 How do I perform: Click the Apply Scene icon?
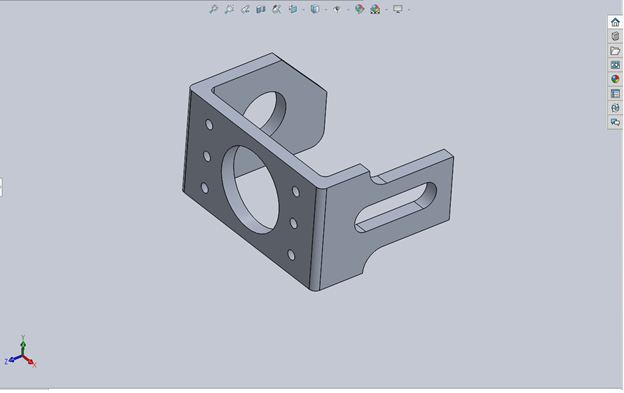pyautogui.click(x=375, y=9)
